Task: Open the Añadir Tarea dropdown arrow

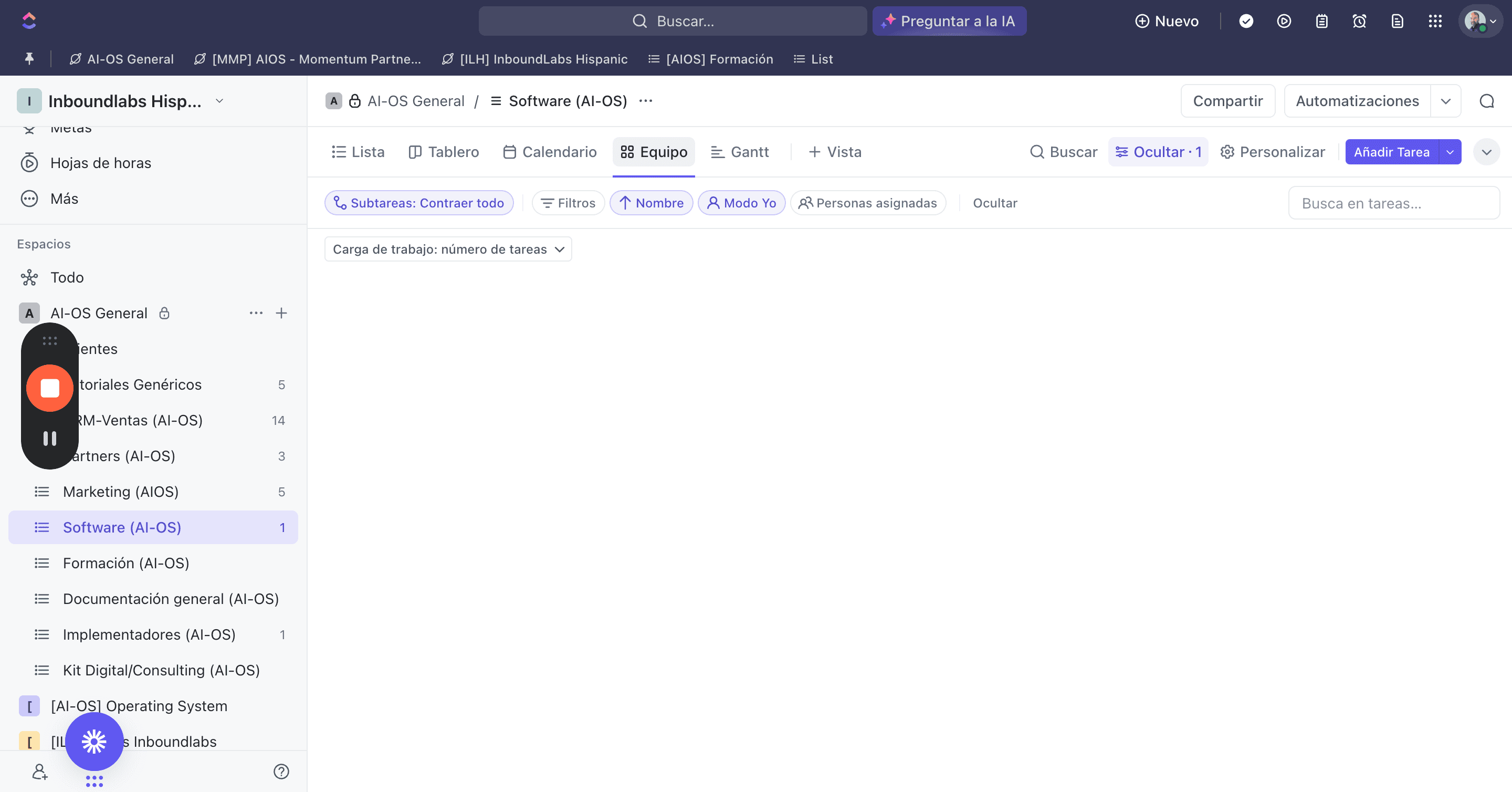Action: [x=1450, y=152]
